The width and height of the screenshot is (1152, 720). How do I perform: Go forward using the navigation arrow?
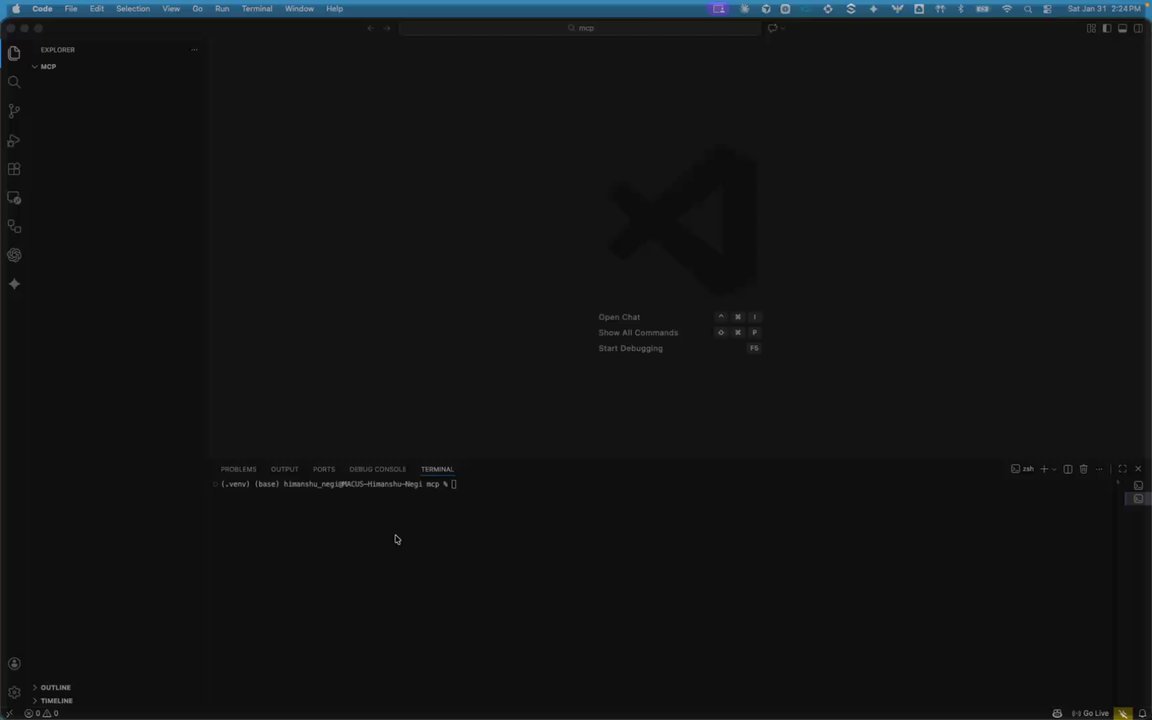click(387, 28)
